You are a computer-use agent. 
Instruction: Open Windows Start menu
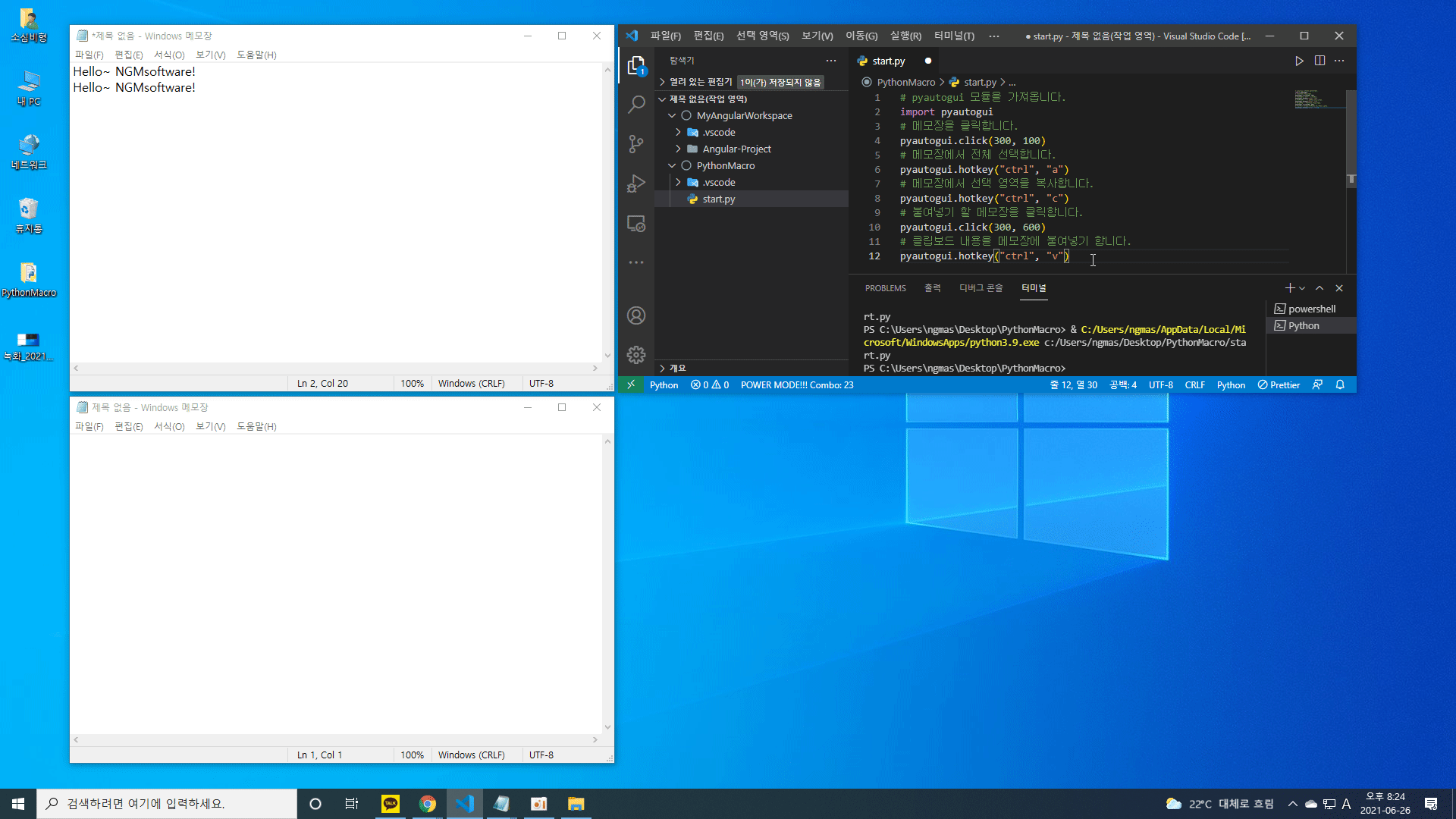coord(18,804)
